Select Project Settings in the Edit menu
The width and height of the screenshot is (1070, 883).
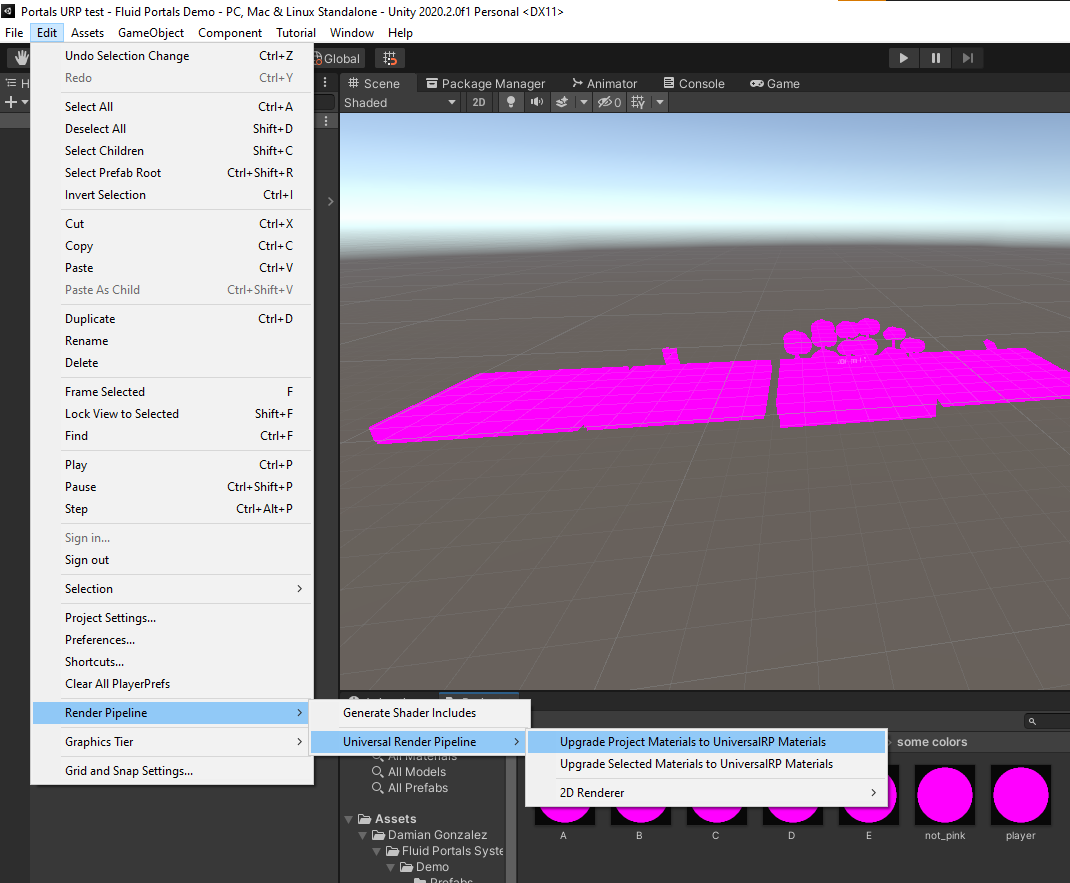point(110,618)
